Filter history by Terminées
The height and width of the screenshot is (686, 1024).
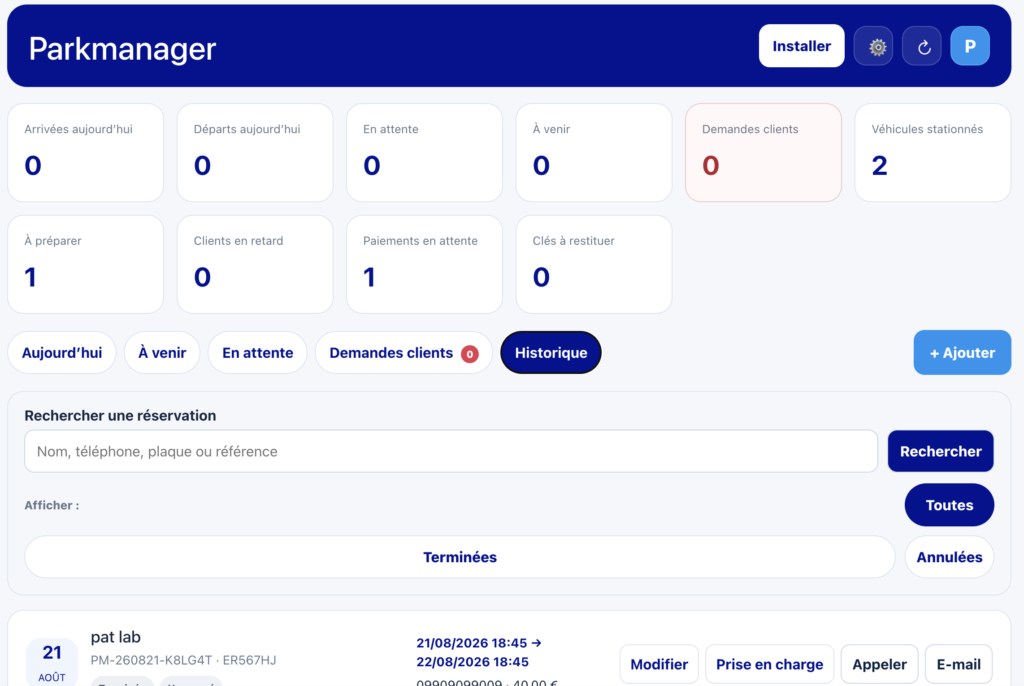point(460,557)
